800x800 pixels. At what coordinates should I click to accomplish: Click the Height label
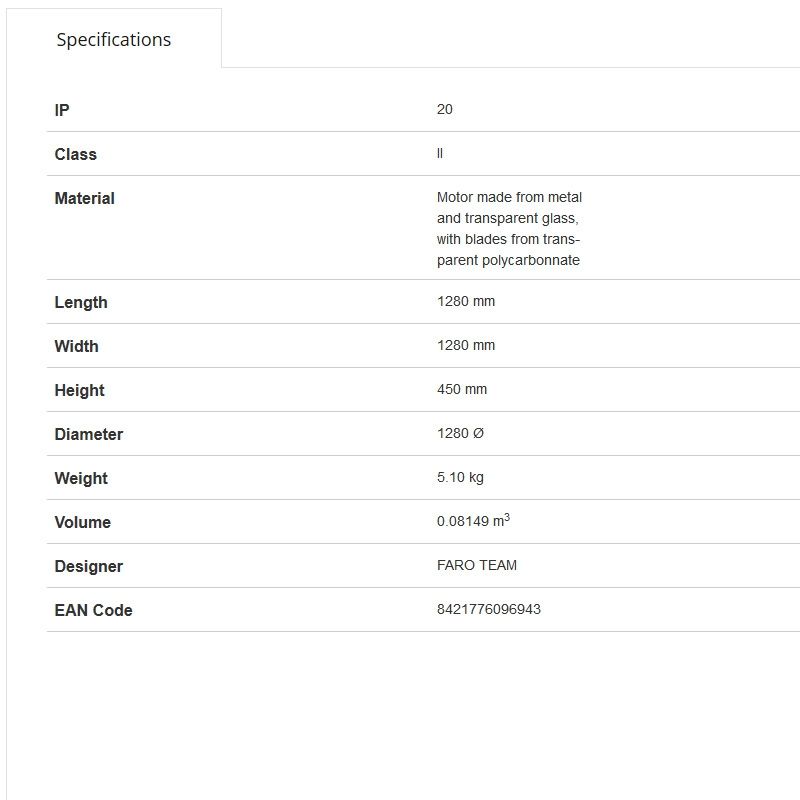point(79,390)
